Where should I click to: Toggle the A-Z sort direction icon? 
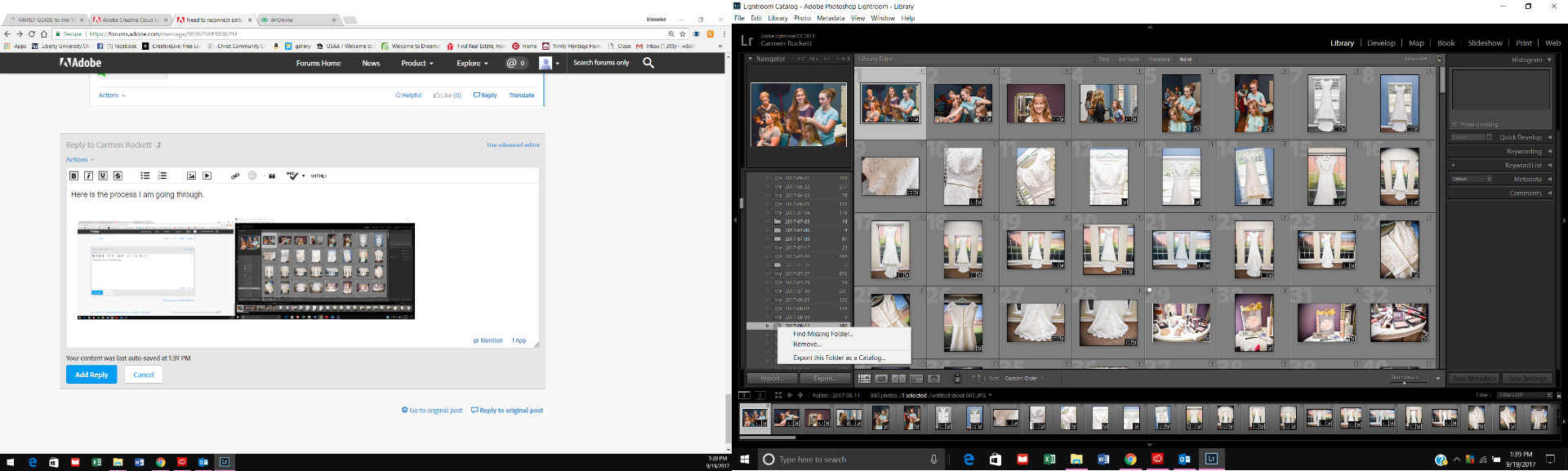pos(978,379)
